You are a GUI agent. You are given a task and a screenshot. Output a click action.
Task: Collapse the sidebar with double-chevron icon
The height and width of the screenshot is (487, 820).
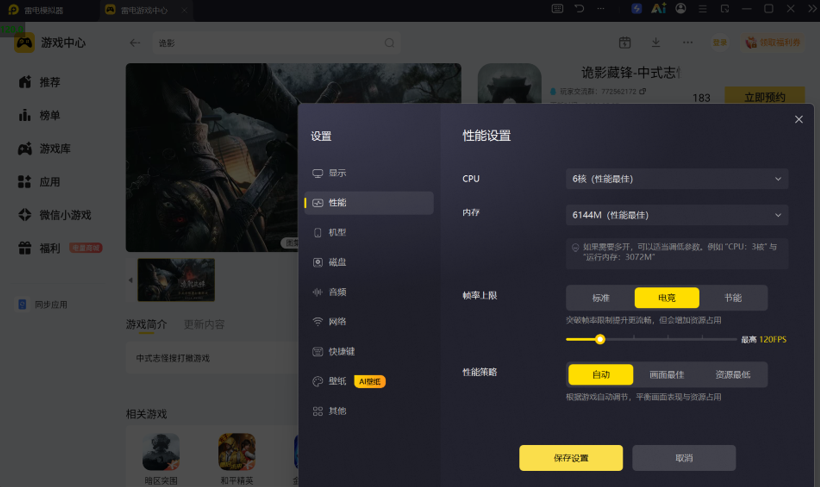tap(812, 8)
